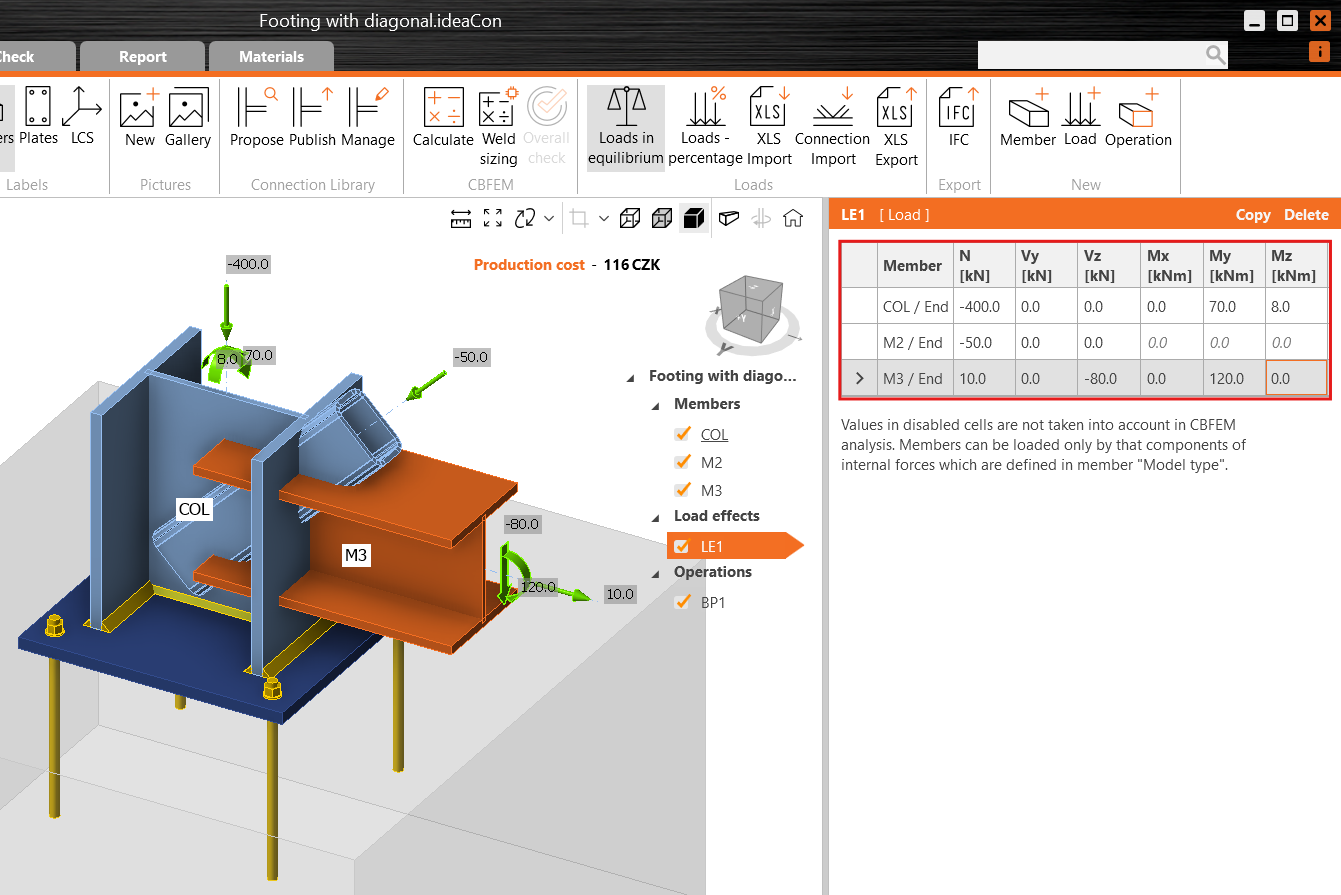Switch to the Report ribbon tab
The height and width of the screenshot is (895, 1341).
point(142,56)
